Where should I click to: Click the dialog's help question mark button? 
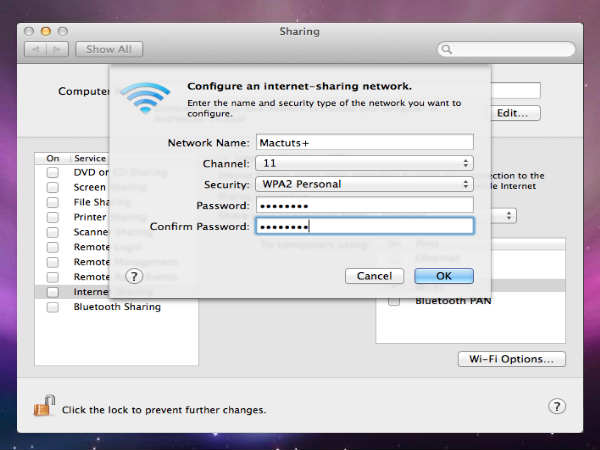click(135, 275)
